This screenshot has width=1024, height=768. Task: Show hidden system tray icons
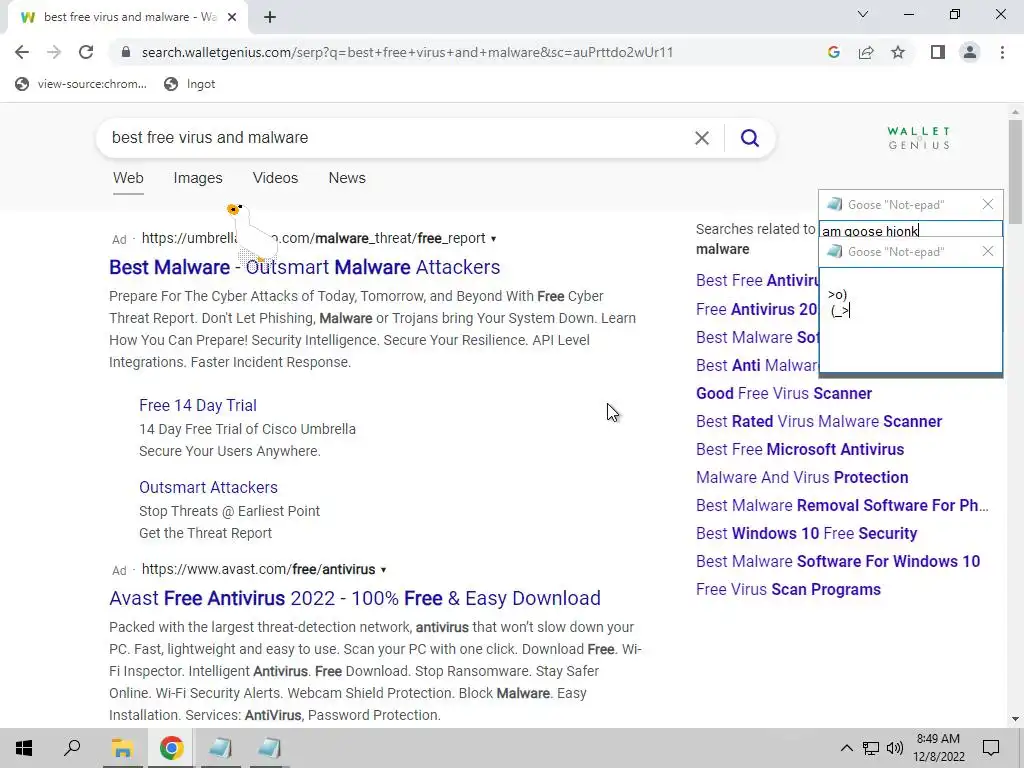846,748
